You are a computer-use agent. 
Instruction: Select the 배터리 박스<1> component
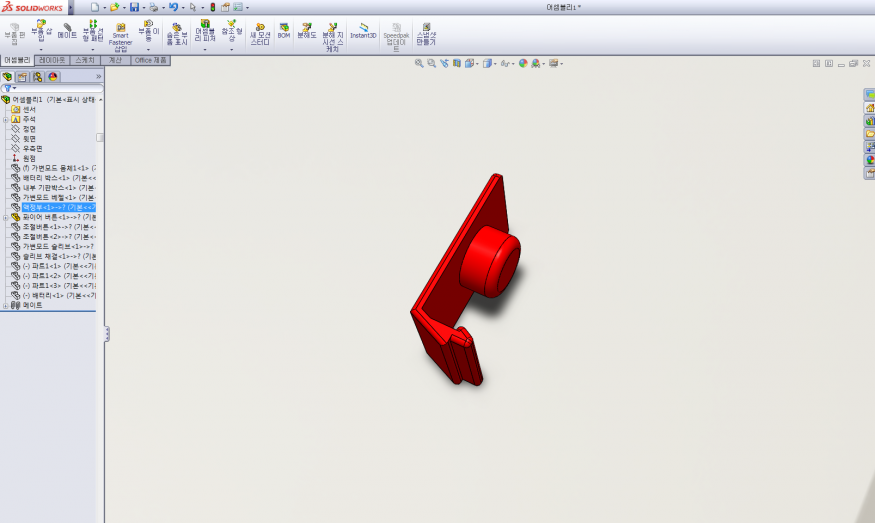[x=59, y=178]
